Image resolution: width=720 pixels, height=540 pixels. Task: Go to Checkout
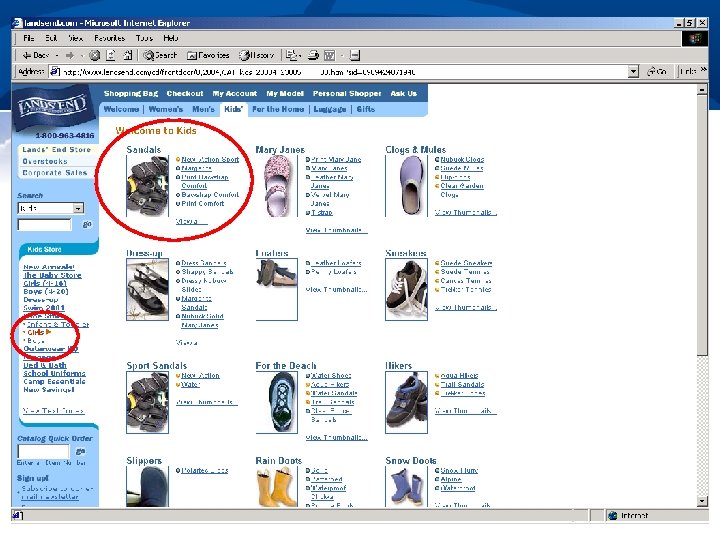click(185, 94)
